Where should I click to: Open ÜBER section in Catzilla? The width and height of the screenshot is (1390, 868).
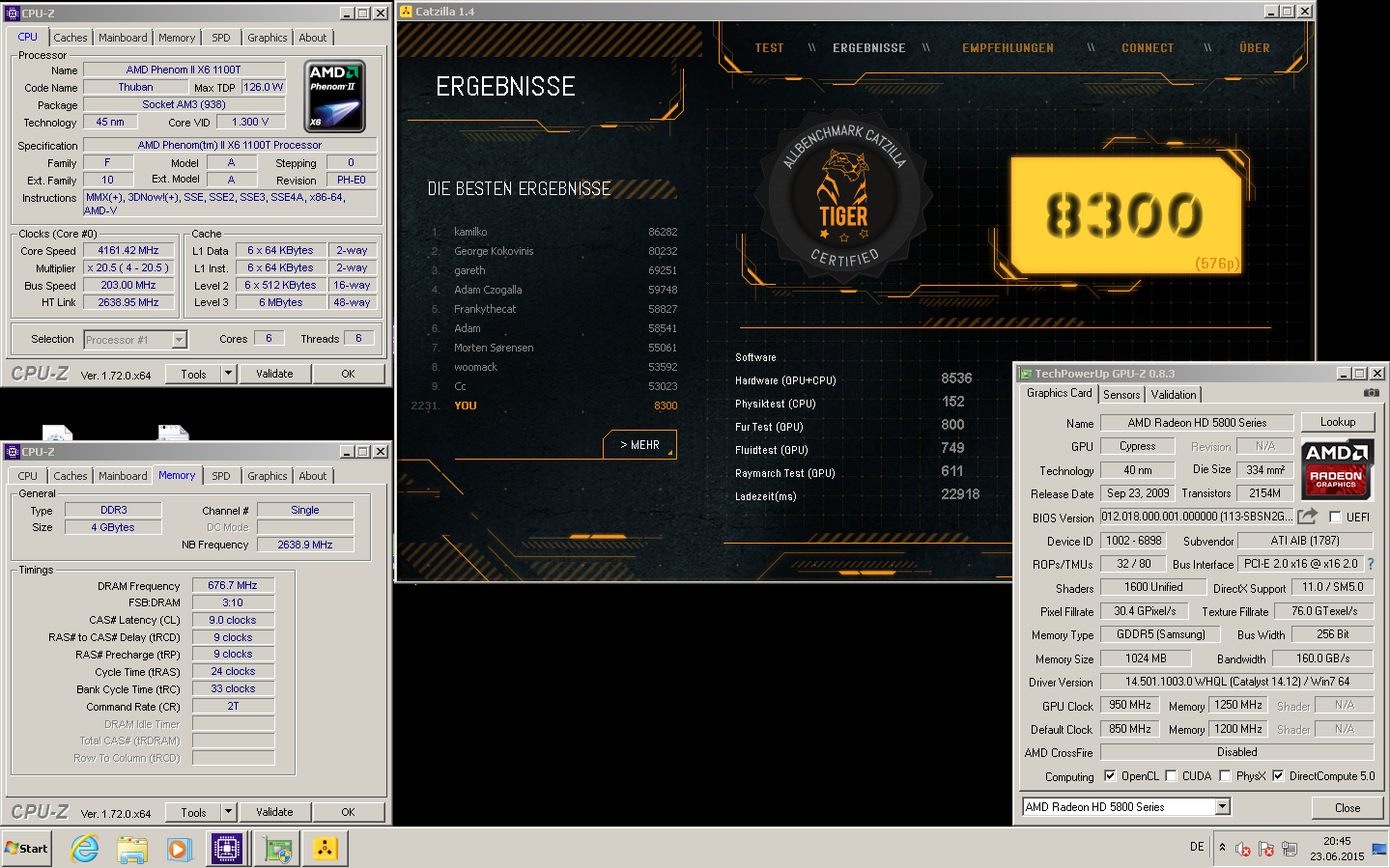point(1255,48)
